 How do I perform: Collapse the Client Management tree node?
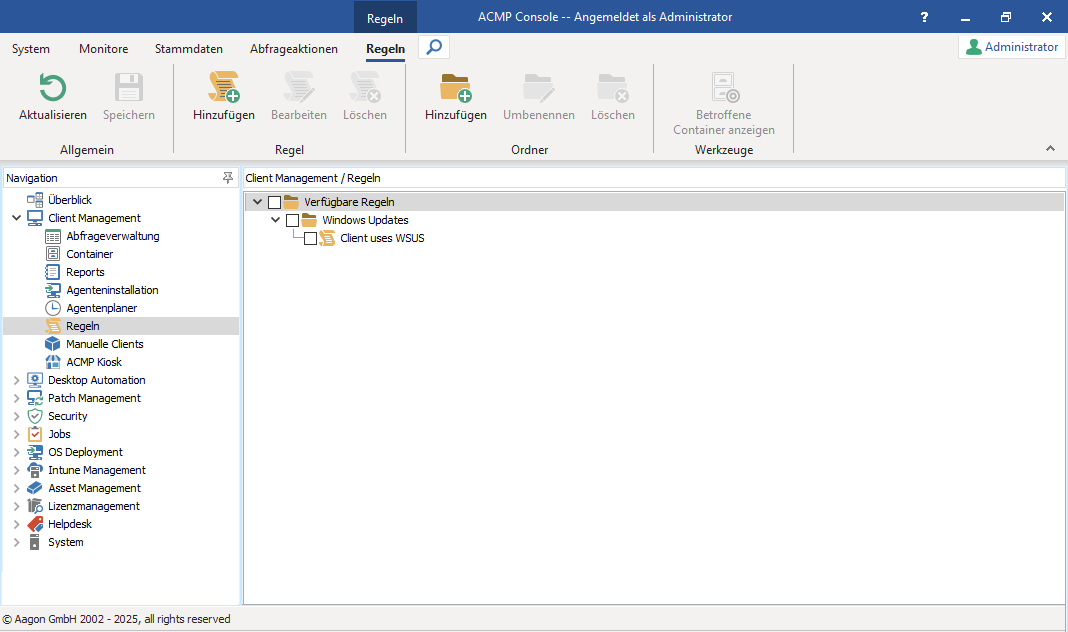[x=17, y=218]
